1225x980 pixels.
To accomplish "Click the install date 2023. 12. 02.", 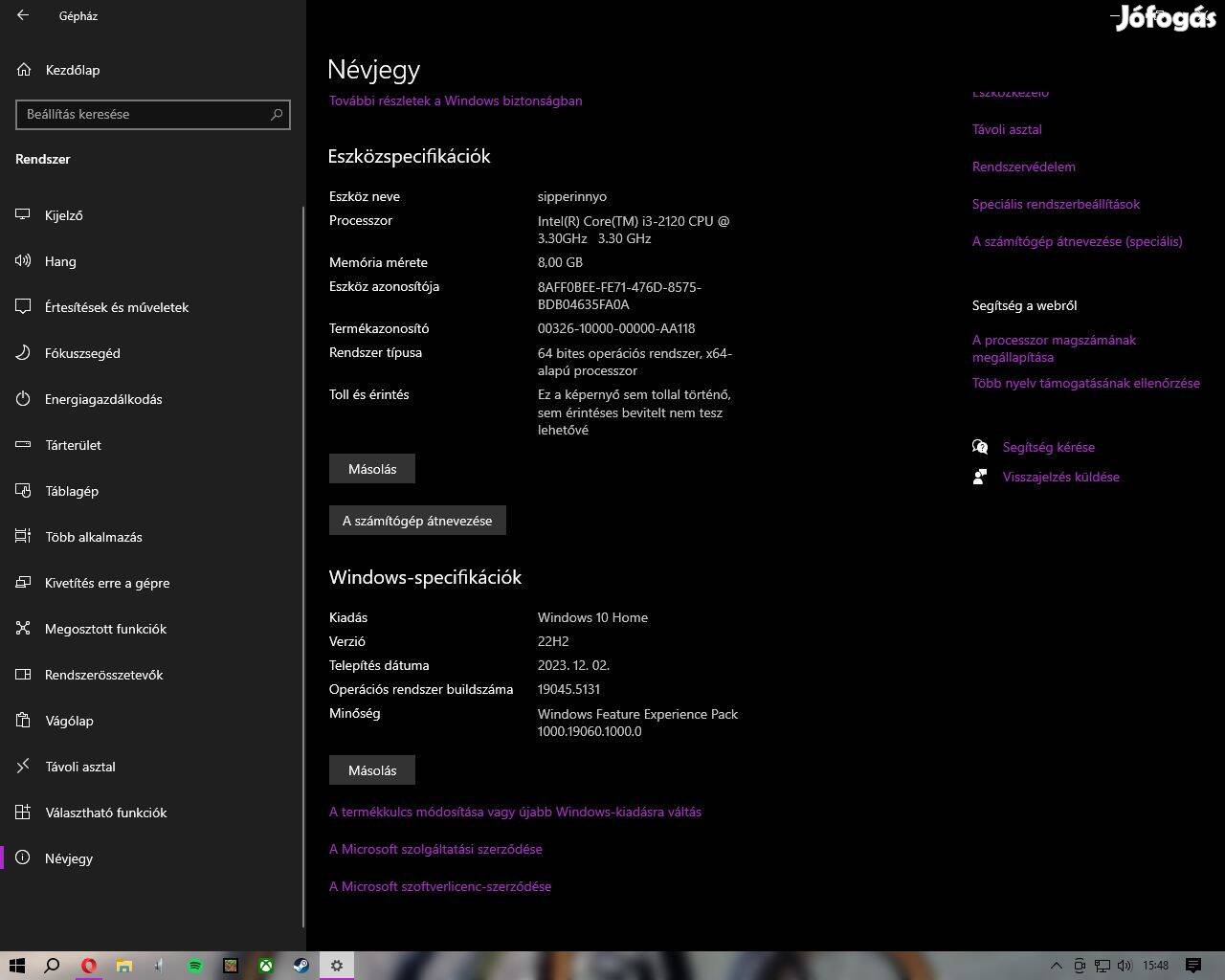I will (x=573, y=665).
